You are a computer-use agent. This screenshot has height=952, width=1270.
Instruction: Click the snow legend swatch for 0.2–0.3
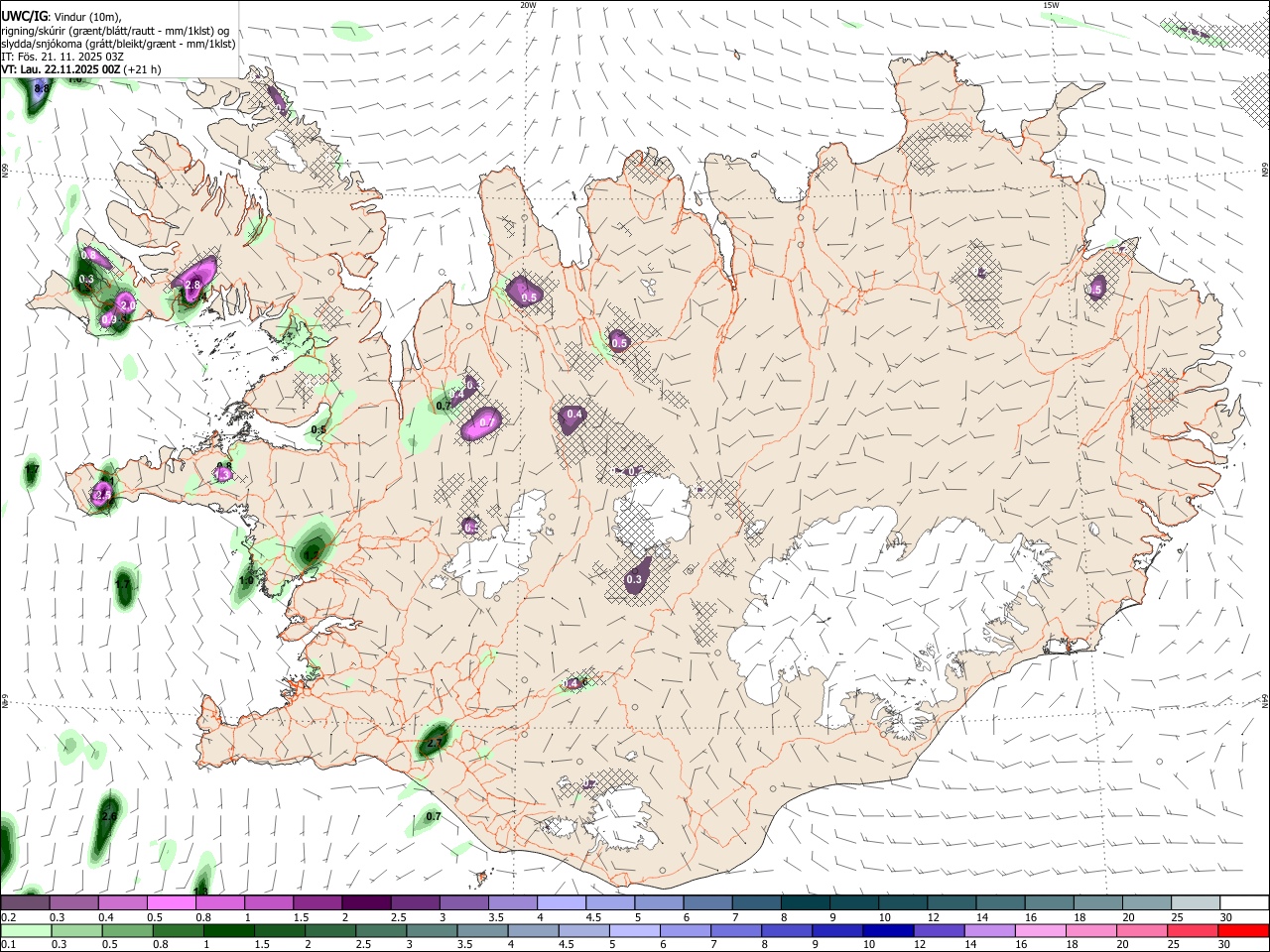pyautogui.click(x=26, y=902)
